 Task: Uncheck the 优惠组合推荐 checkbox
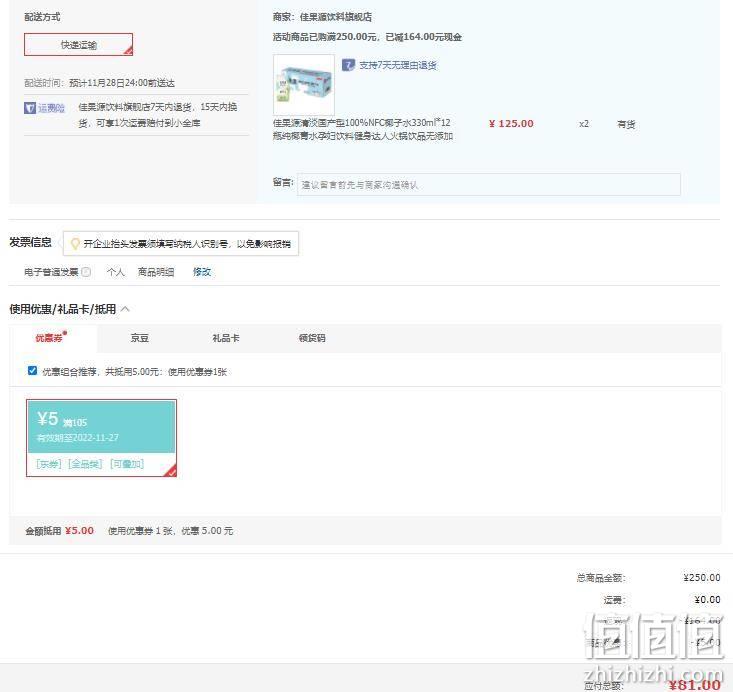click(x=32, y=371)
